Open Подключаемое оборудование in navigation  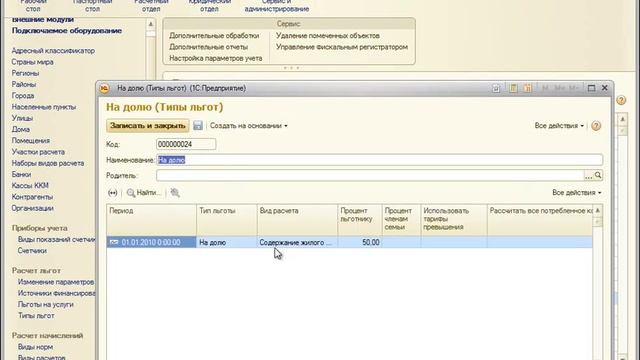67,31
